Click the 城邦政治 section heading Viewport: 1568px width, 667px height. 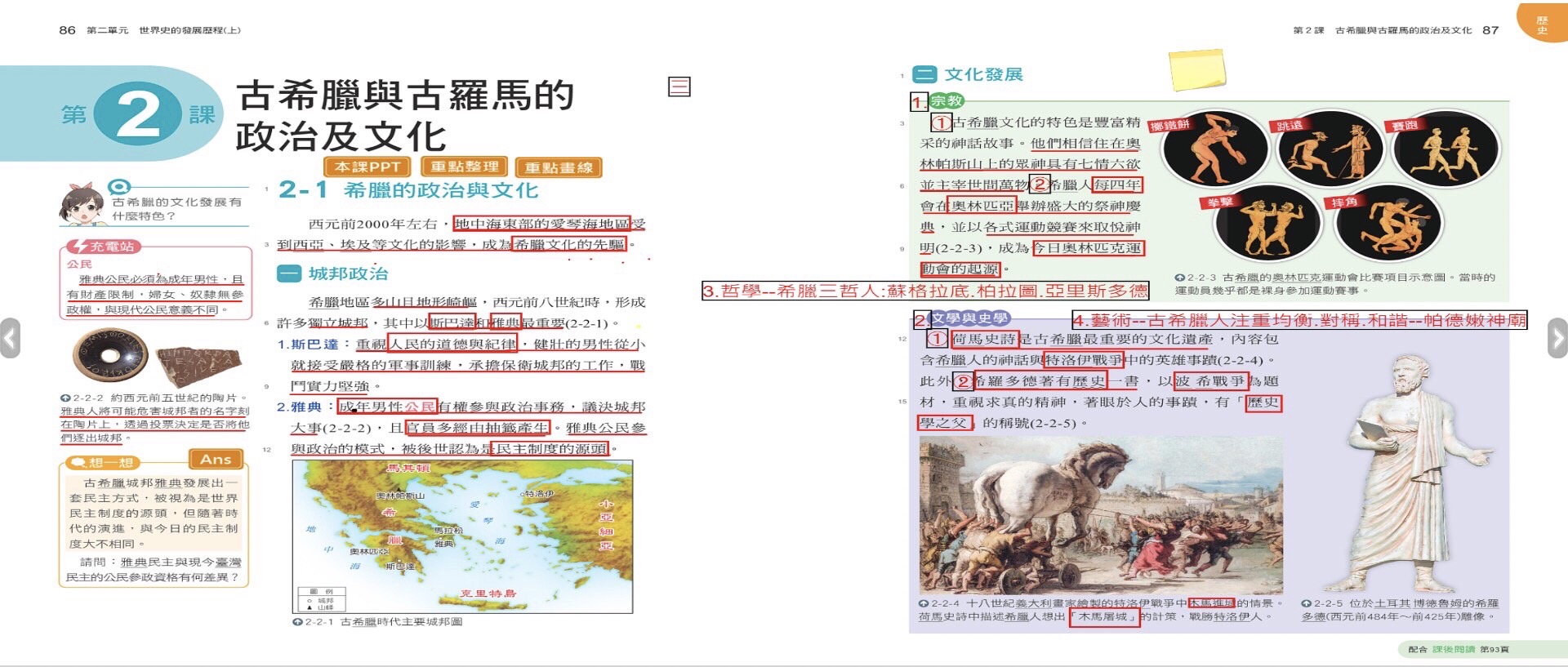(x=348, y=273)
